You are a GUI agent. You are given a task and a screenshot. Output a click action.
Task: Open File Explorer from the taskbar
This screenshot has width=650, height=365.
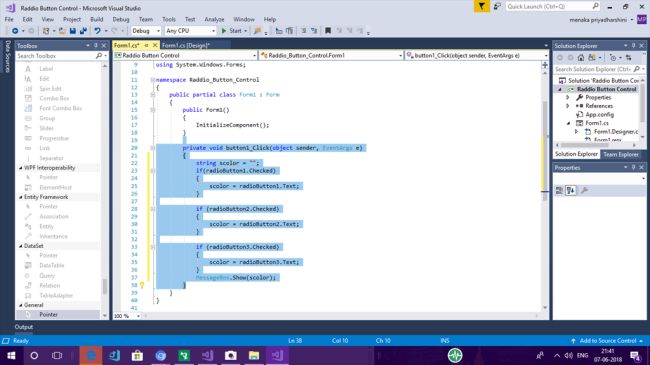pyautogui.click(x=254, y=355)
